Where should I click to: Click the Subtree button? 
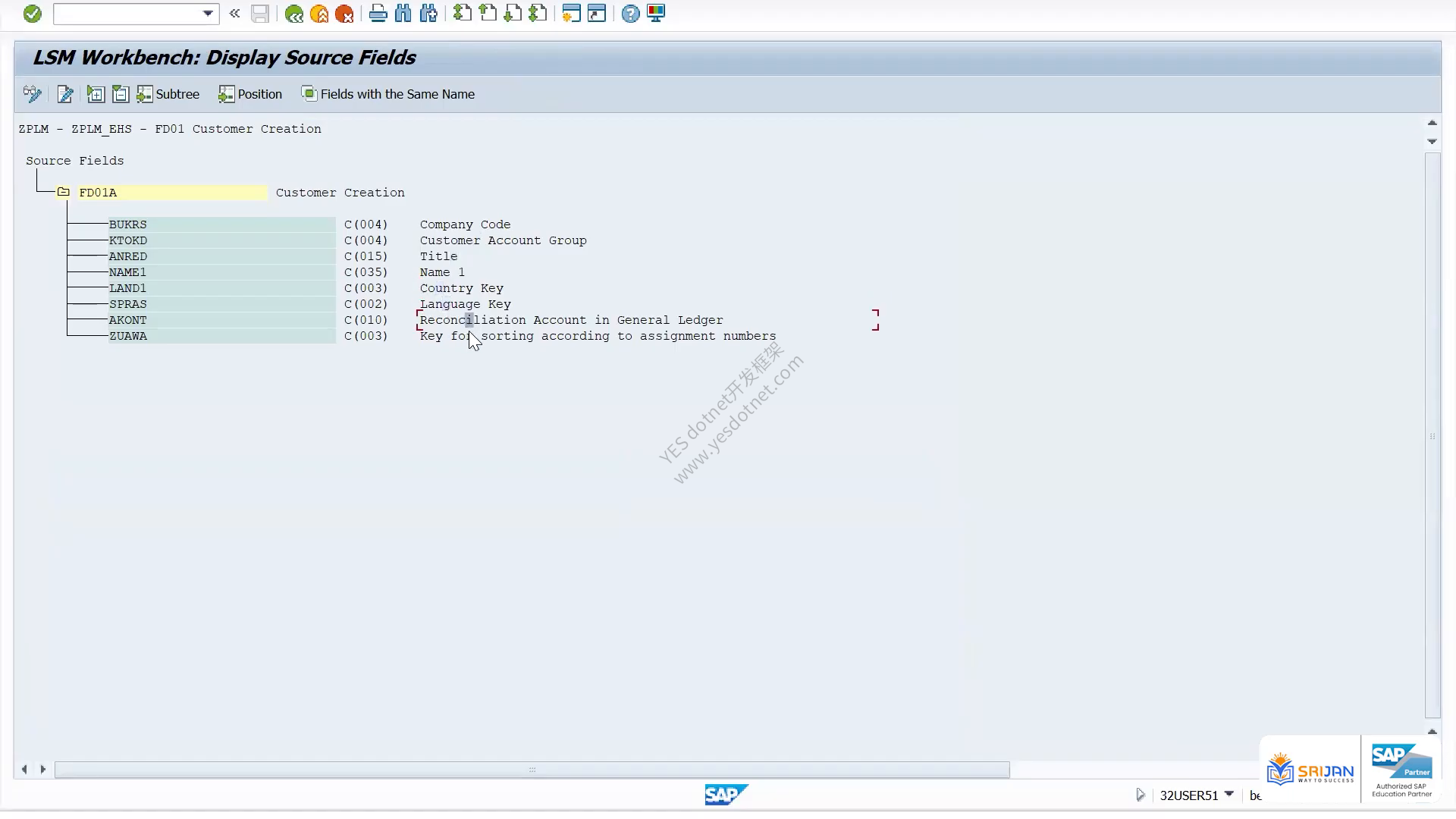pyautogui.click(x=168, y=94)
